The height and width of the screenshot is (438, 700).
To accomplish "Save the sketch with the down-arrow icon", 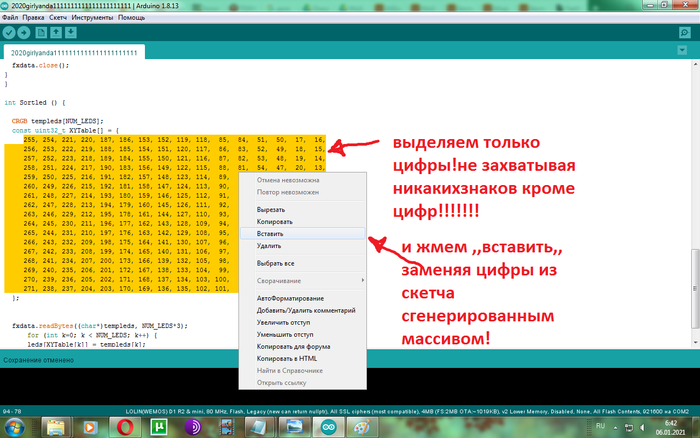I will click(71, 33).
